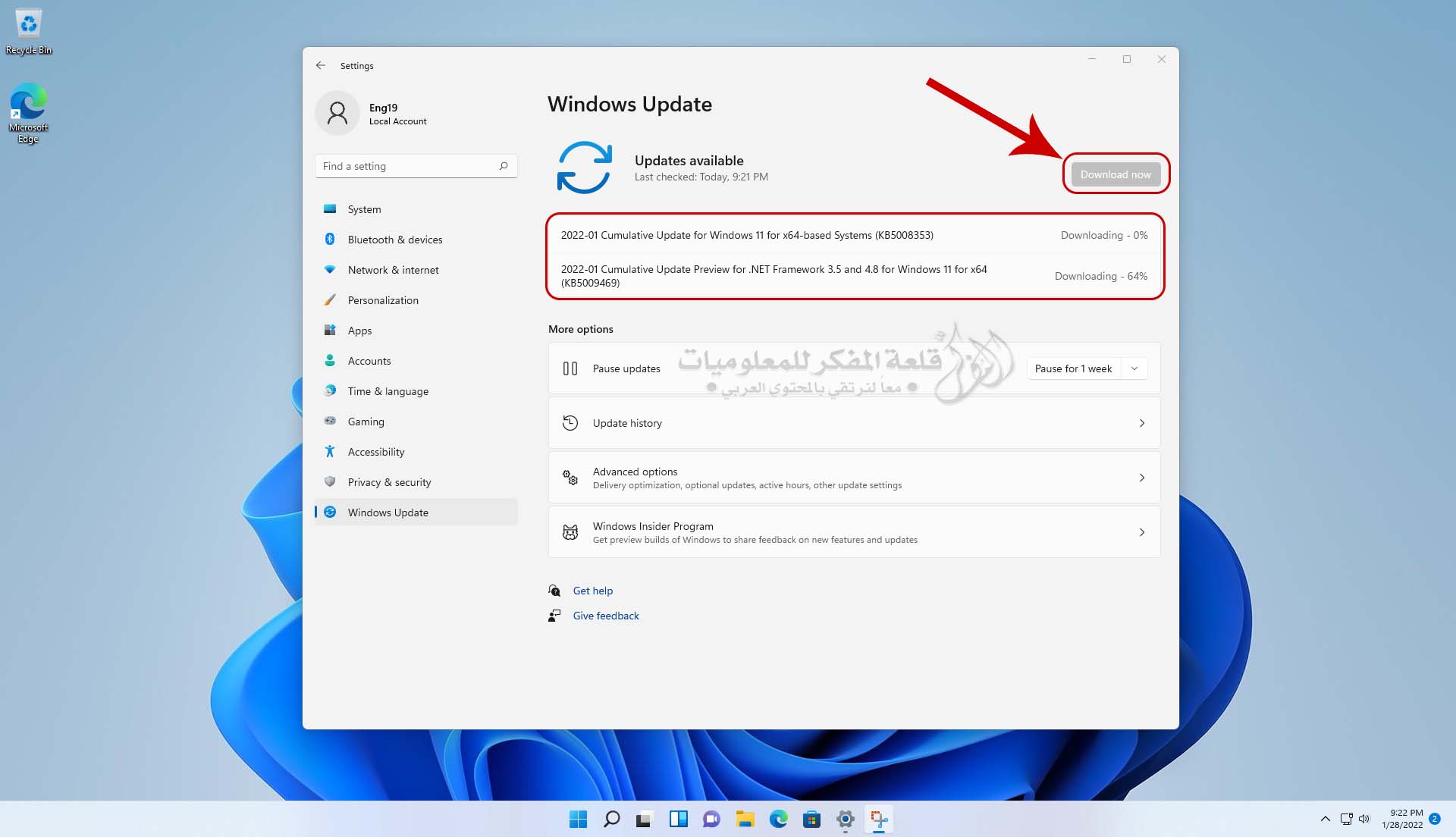Image resolution: width=1456 pixels, height=837 pixels.
Task: Click the Gaming controller icon
Action: [x=330, y=422]
